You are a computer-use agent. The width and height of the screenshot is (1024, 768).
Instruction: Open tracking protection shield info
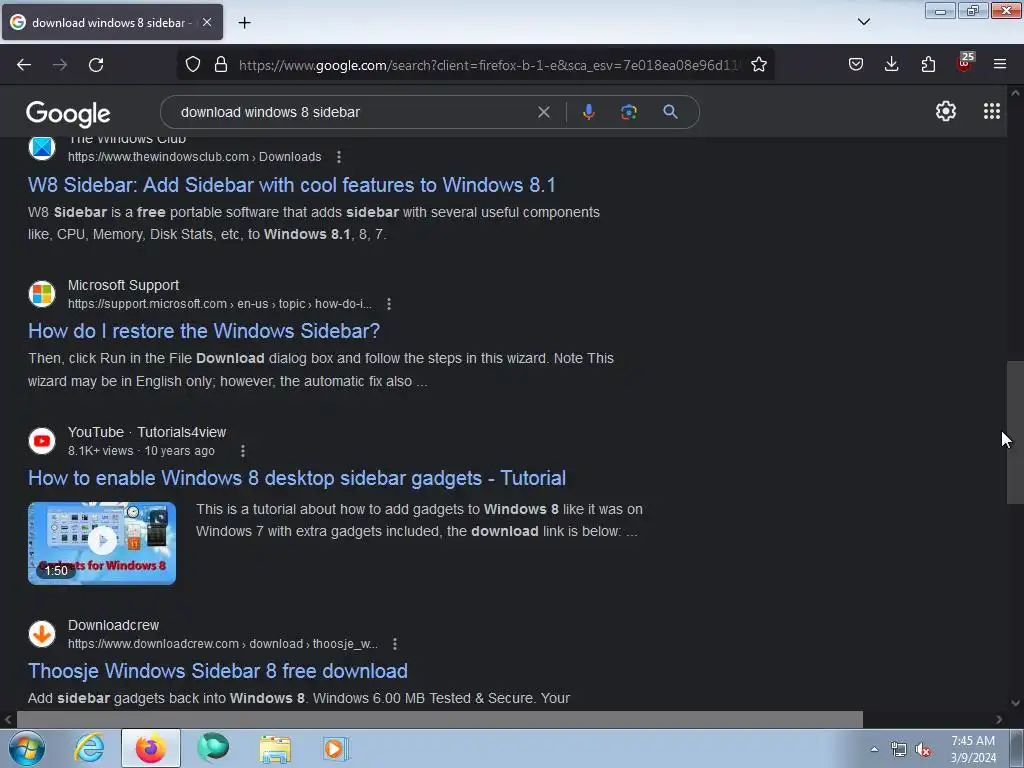193,65
